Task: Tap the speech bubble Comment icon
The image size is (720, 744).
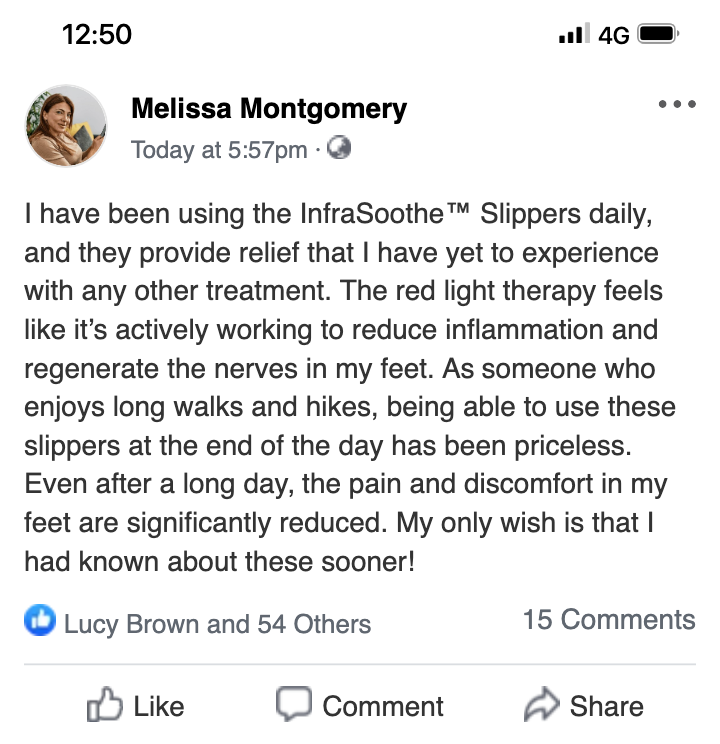Action: 294,705
